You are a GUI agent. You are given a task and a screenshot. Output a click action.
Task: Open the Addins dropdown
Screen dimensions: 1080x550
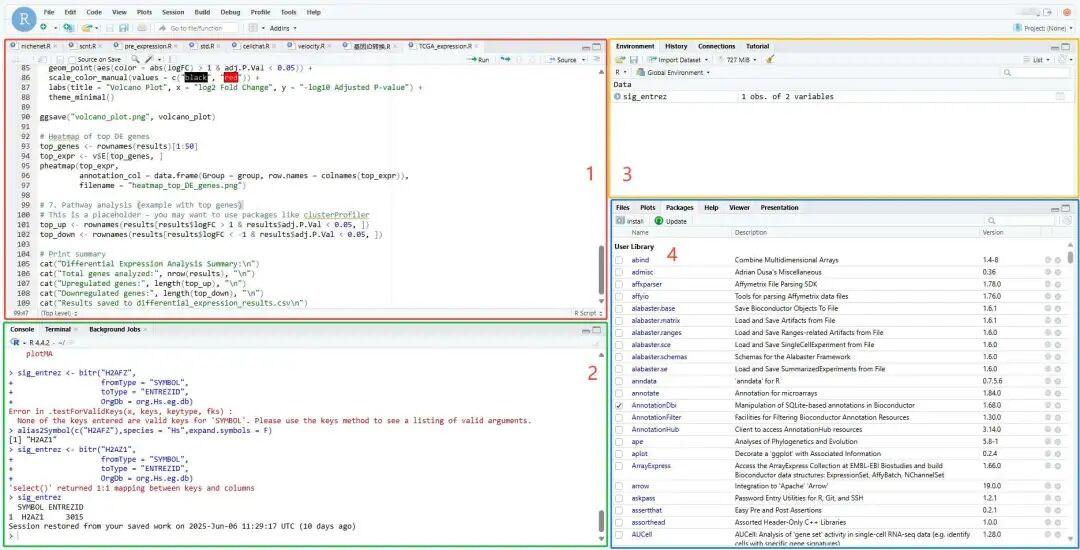[283, 28]
